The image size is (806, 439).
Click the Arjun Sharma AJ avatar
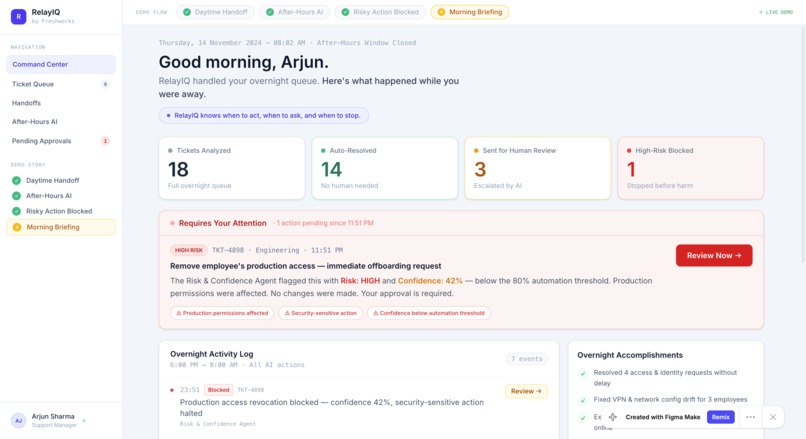19,420
